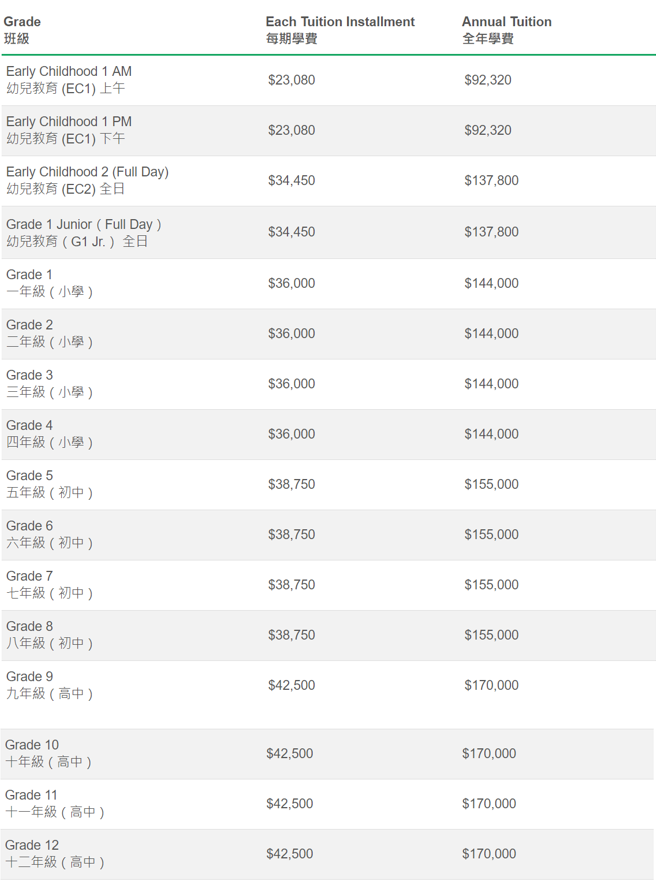
Task: Select Grade 11 installment amount $42,500
Action: (289, 804)
